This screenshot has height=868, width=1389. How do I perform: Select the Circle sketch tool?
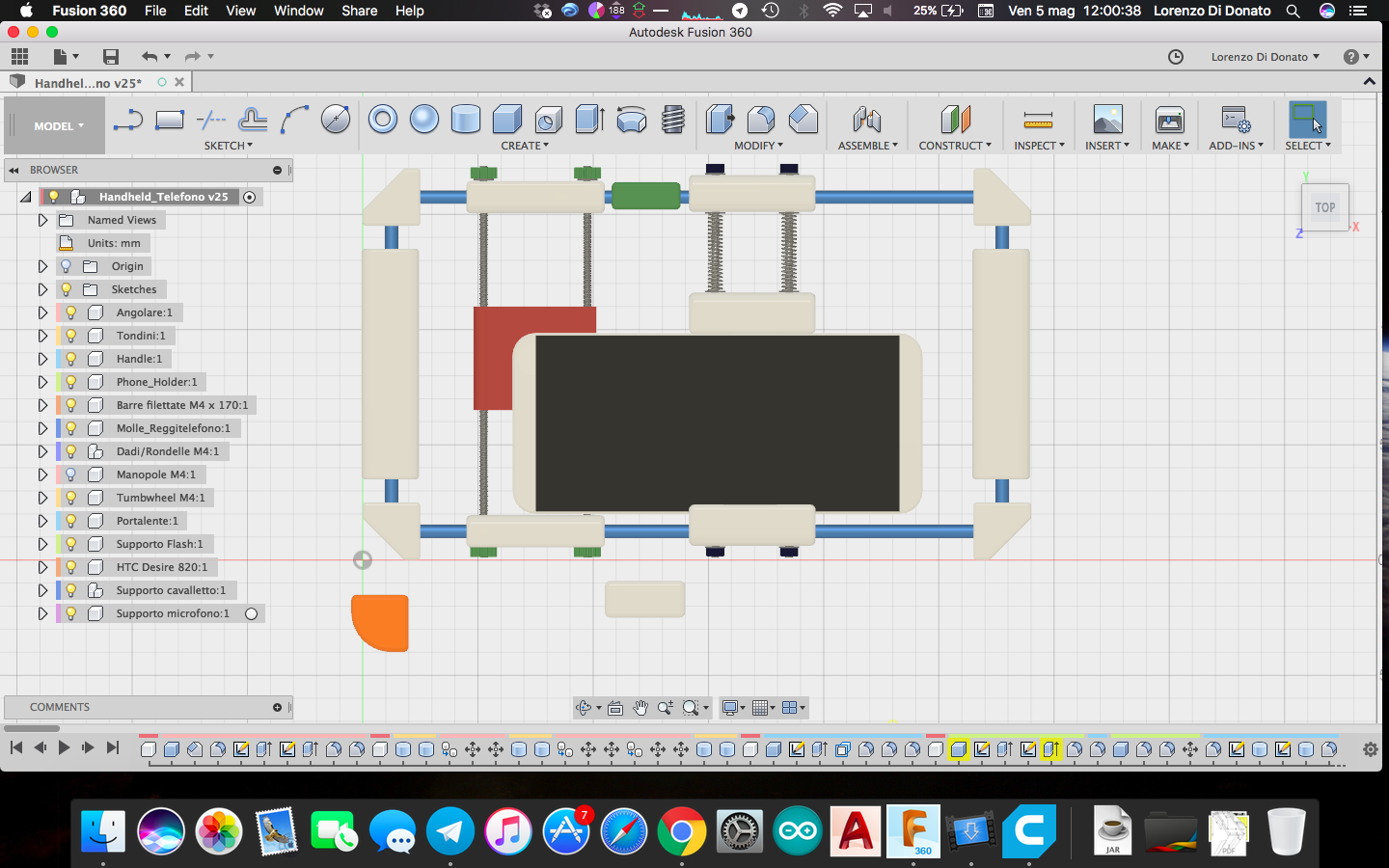pyautogui.click(x=336, y=120)
